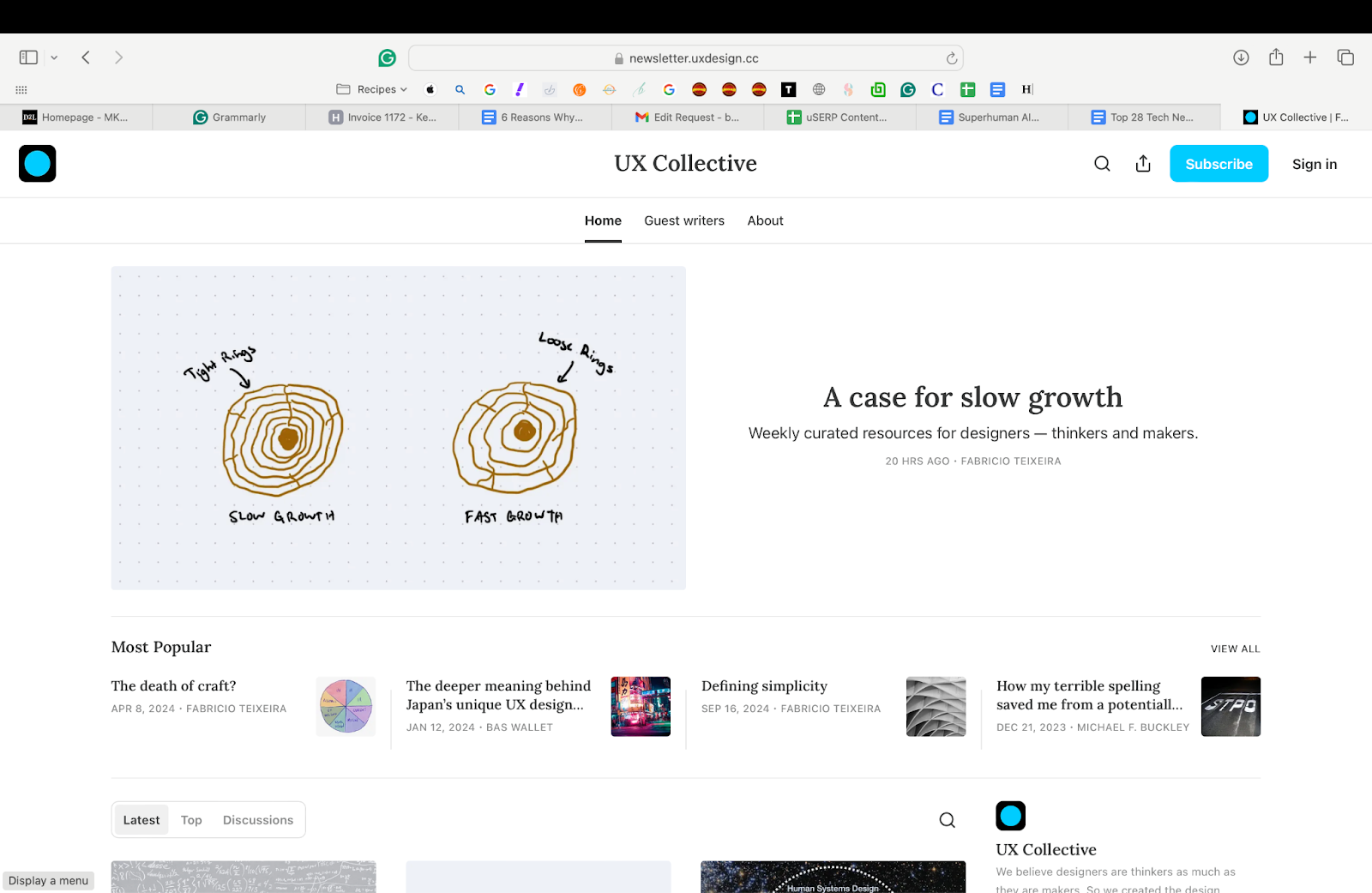
Task: Open the black T bookmark icon
Action: pyautogui.click(x=789, y=89)
